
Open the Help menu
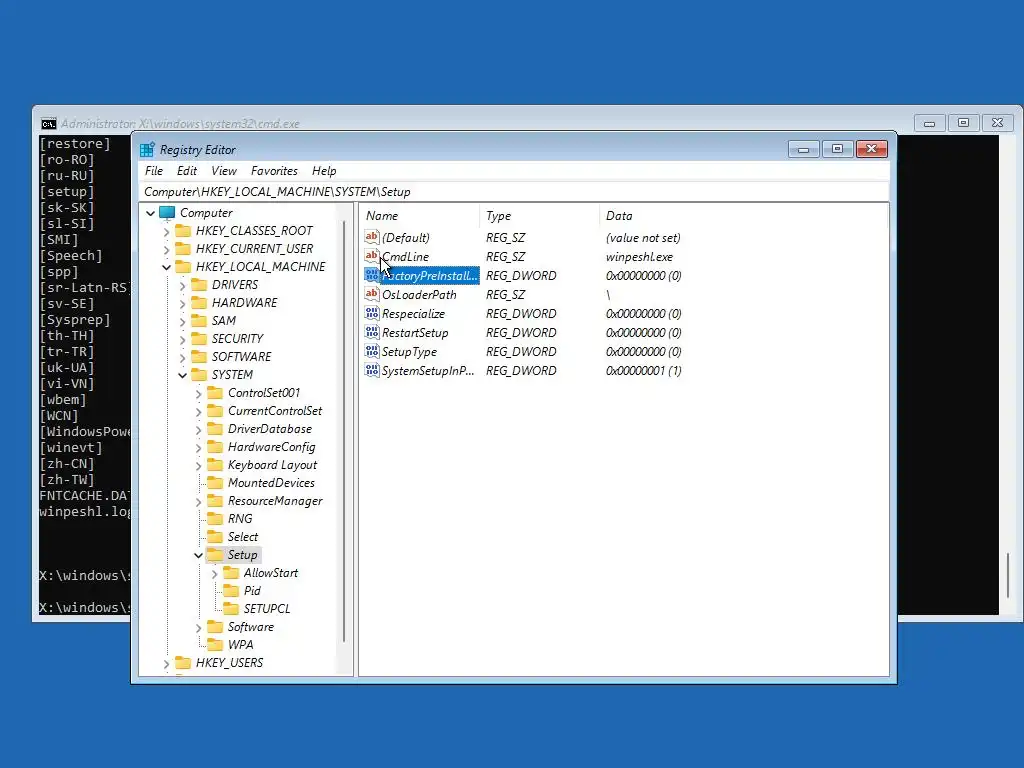click(x=324, y=171)
